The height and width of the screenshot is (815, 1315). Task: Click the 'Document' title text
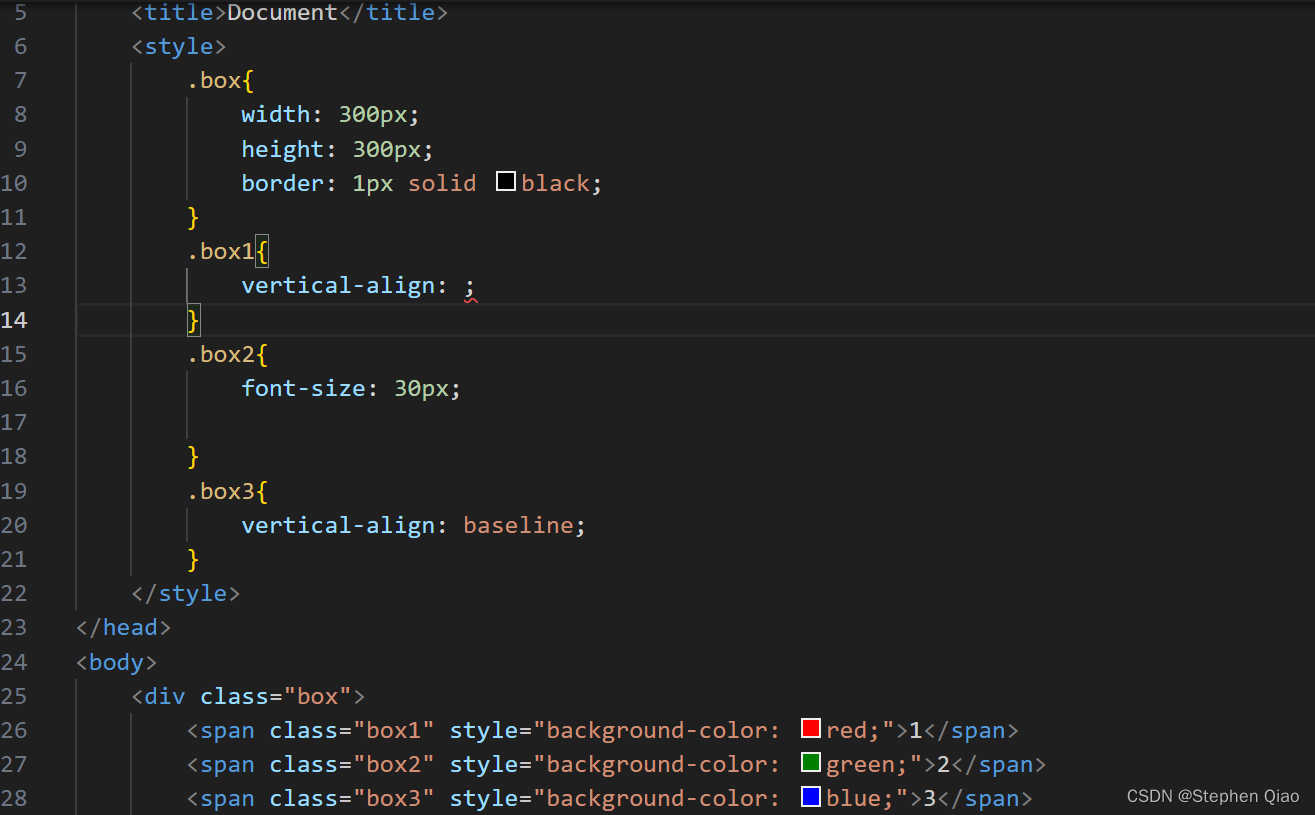283,14
